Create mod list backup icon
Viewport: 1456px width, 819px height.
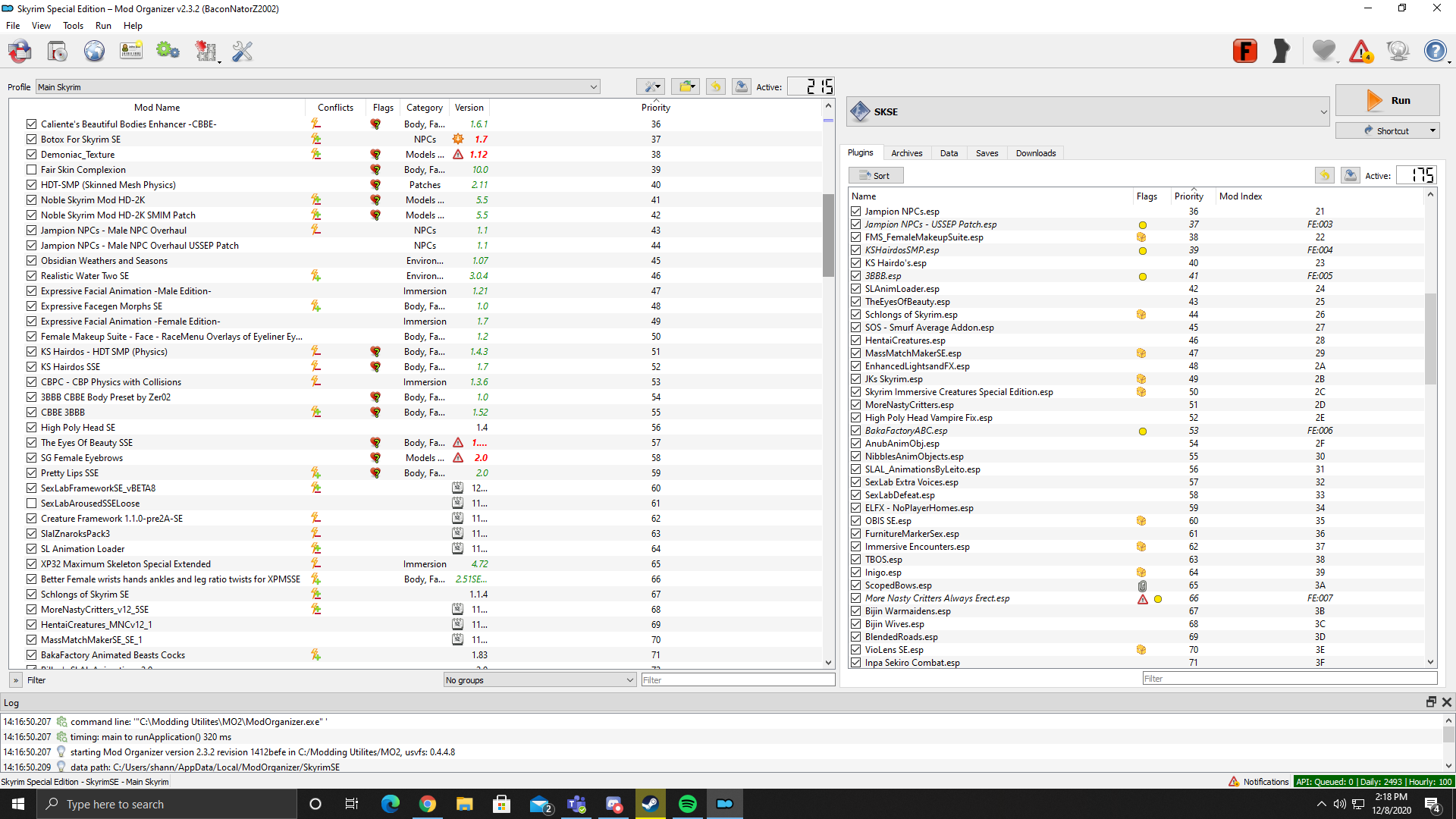click(x=742, y=86)
